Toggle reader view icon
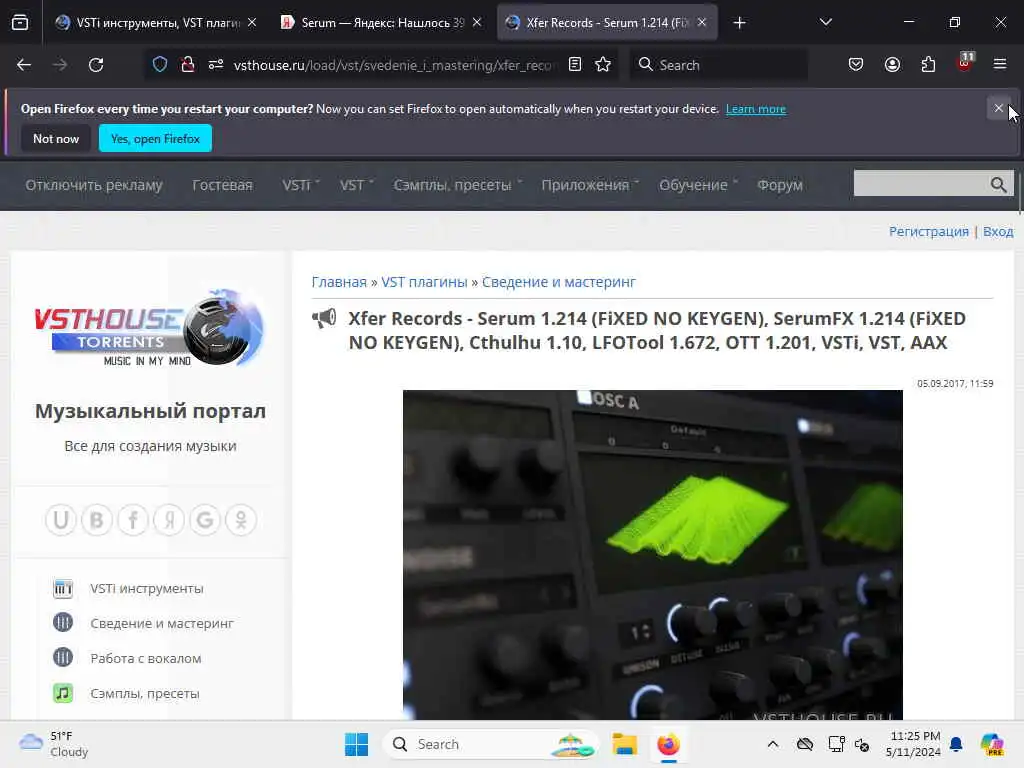 point(575,65)
